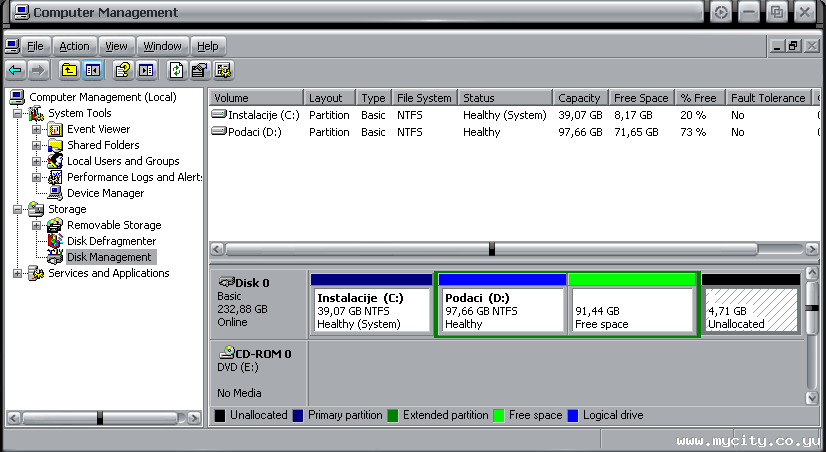Click the System Tools icon

coord(36,113)
